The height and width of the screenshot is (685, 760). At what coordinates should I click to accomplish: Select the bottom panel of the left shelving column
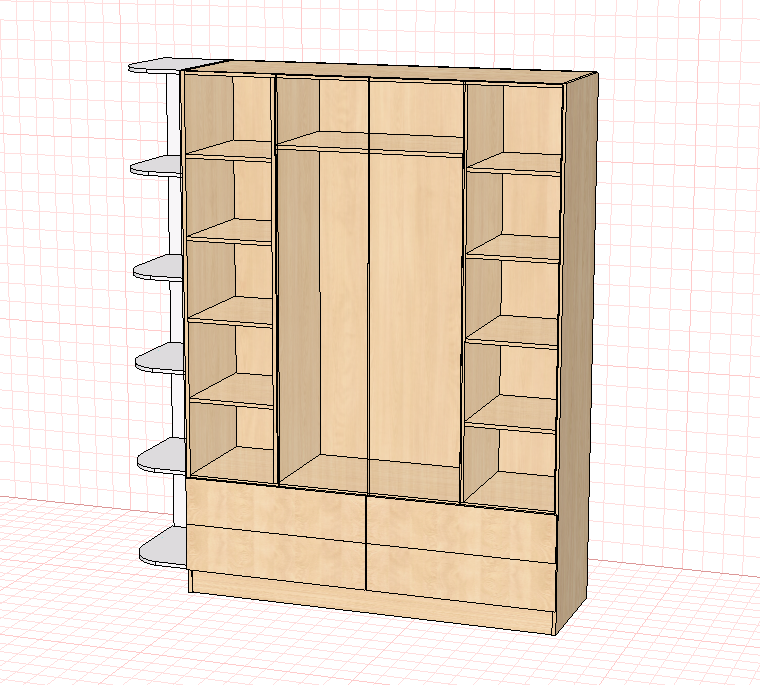pos(233,463)
